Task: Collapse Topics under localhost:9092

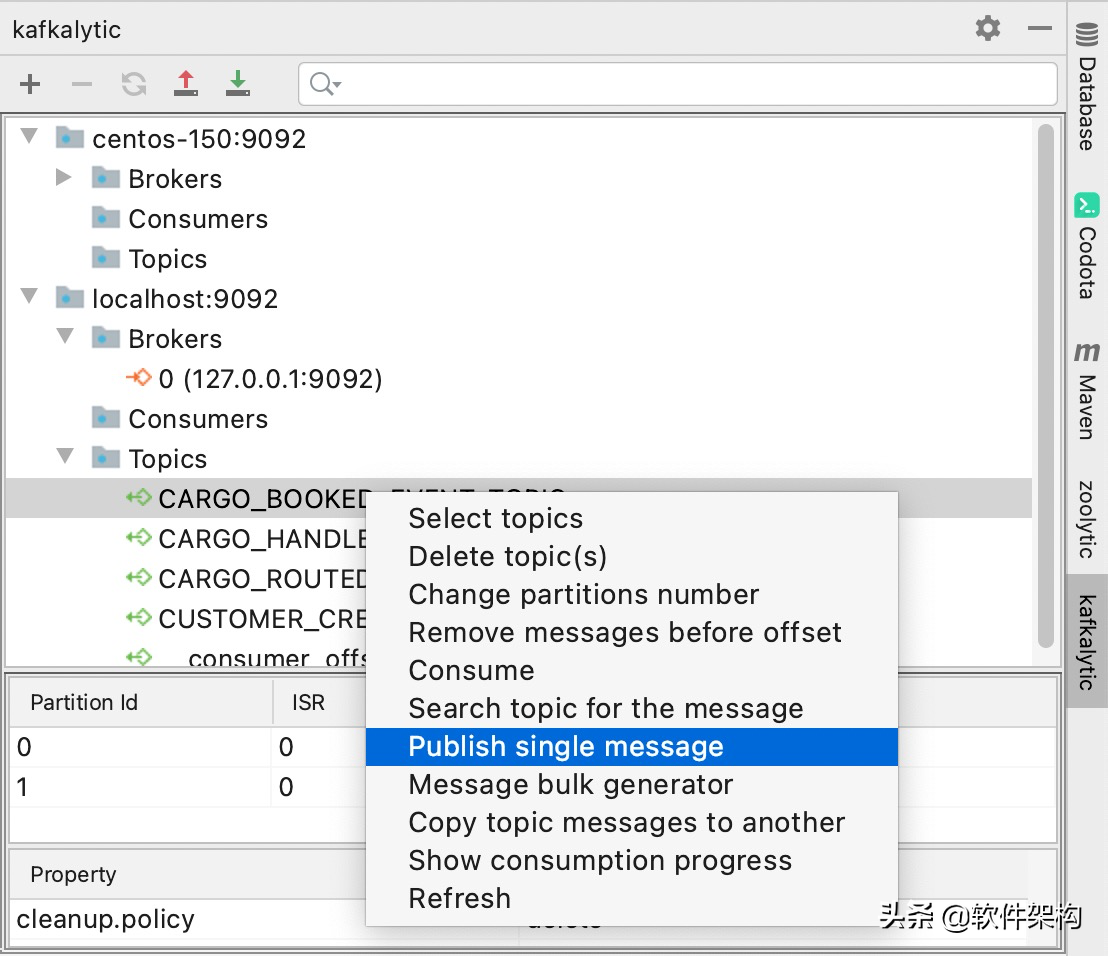Action: pos(65,456)
